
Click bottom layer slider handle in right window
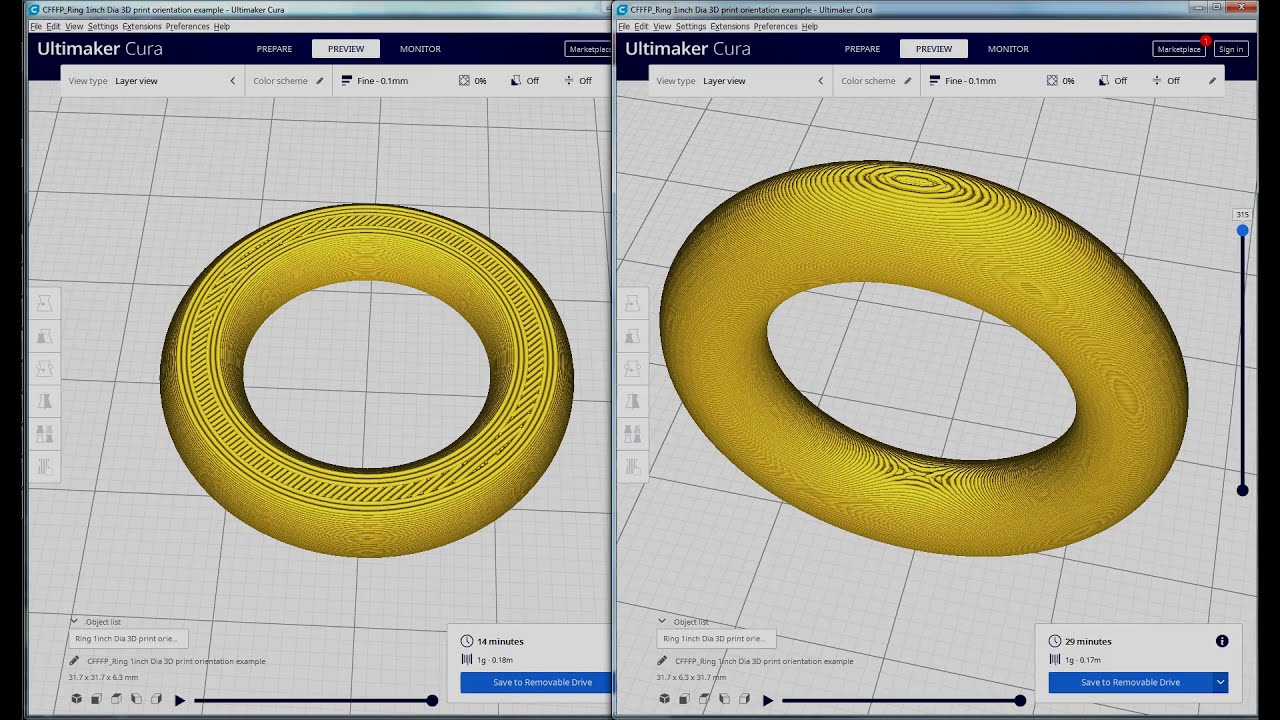[x=1242, y=490]
